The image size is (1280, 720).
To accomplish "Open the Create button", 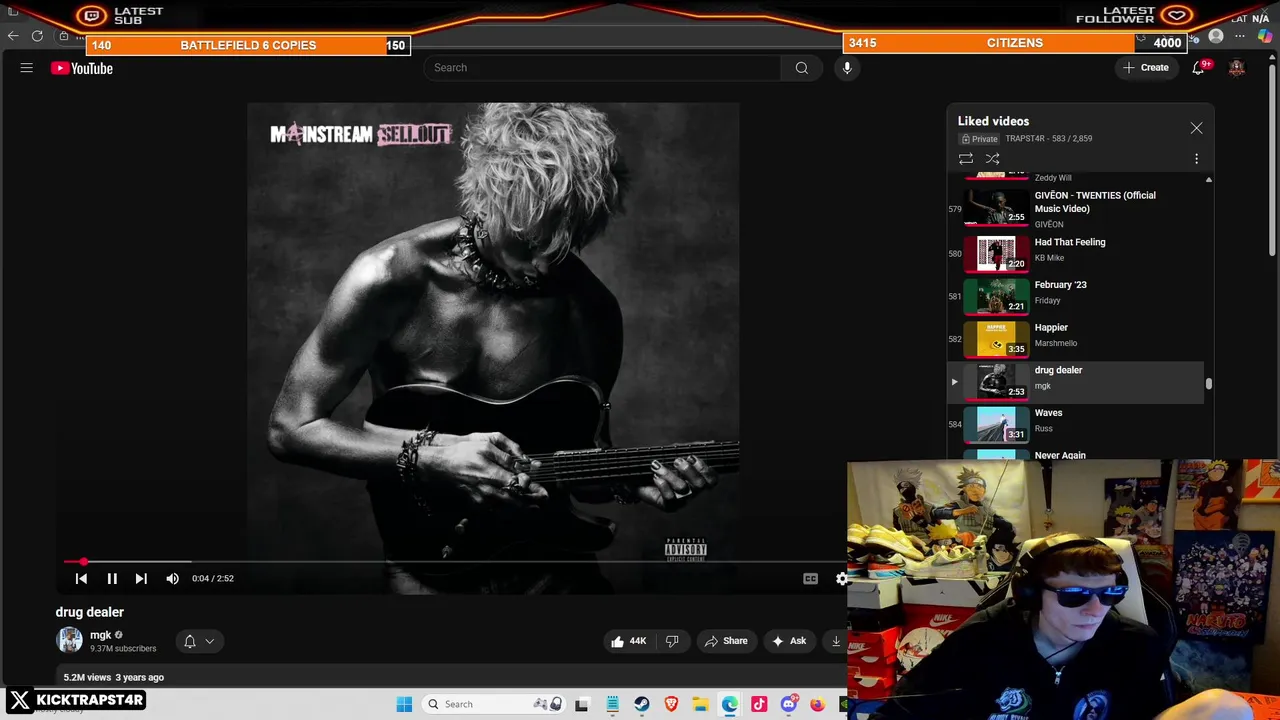I will tap(1146, 68).
